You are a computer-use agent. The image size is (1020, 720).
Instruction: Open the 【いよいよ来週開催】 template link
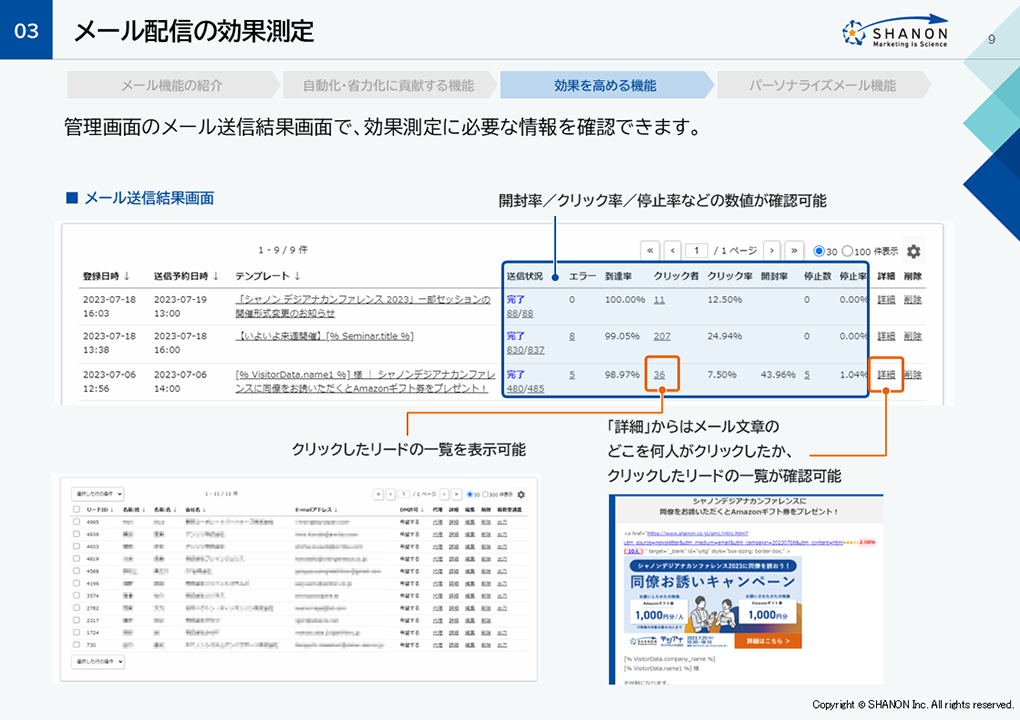[325, 336]
